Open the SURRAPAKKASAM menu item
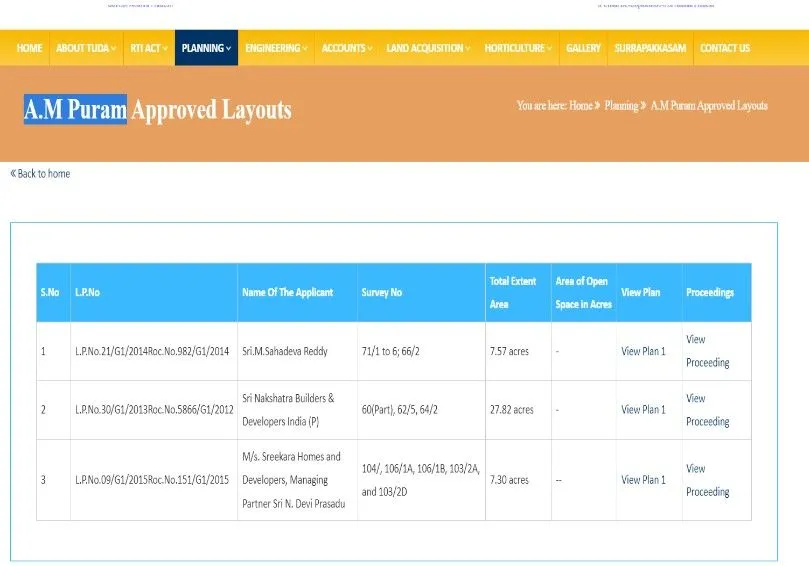The height and width of the screenshot is (566, 809). click(x=650, y=48)
